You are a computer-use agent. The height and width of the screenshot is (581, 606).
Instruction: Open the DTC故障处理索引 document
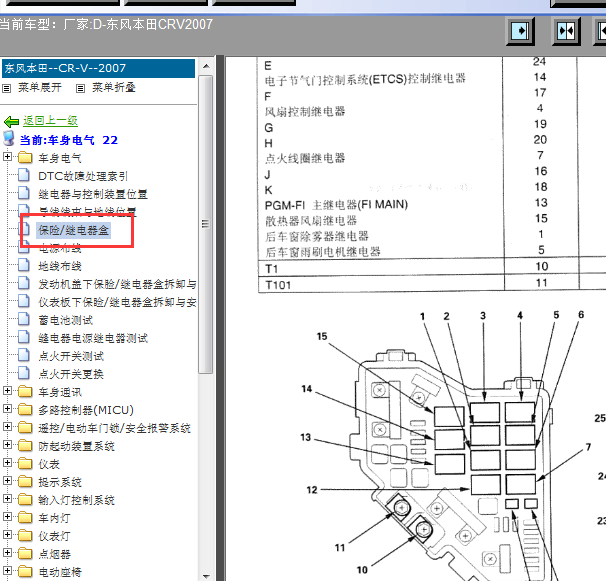coord(83,176)
